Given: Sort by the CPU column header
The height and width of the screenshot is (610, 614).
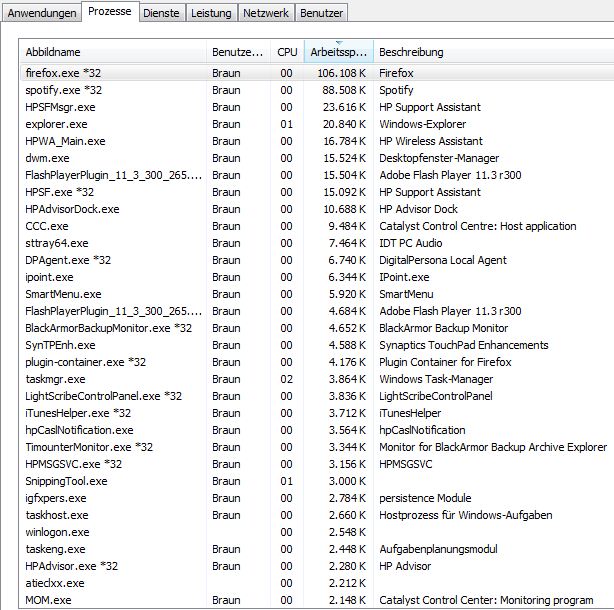Looking at the screenshot, I should click(x=286, y=52).
